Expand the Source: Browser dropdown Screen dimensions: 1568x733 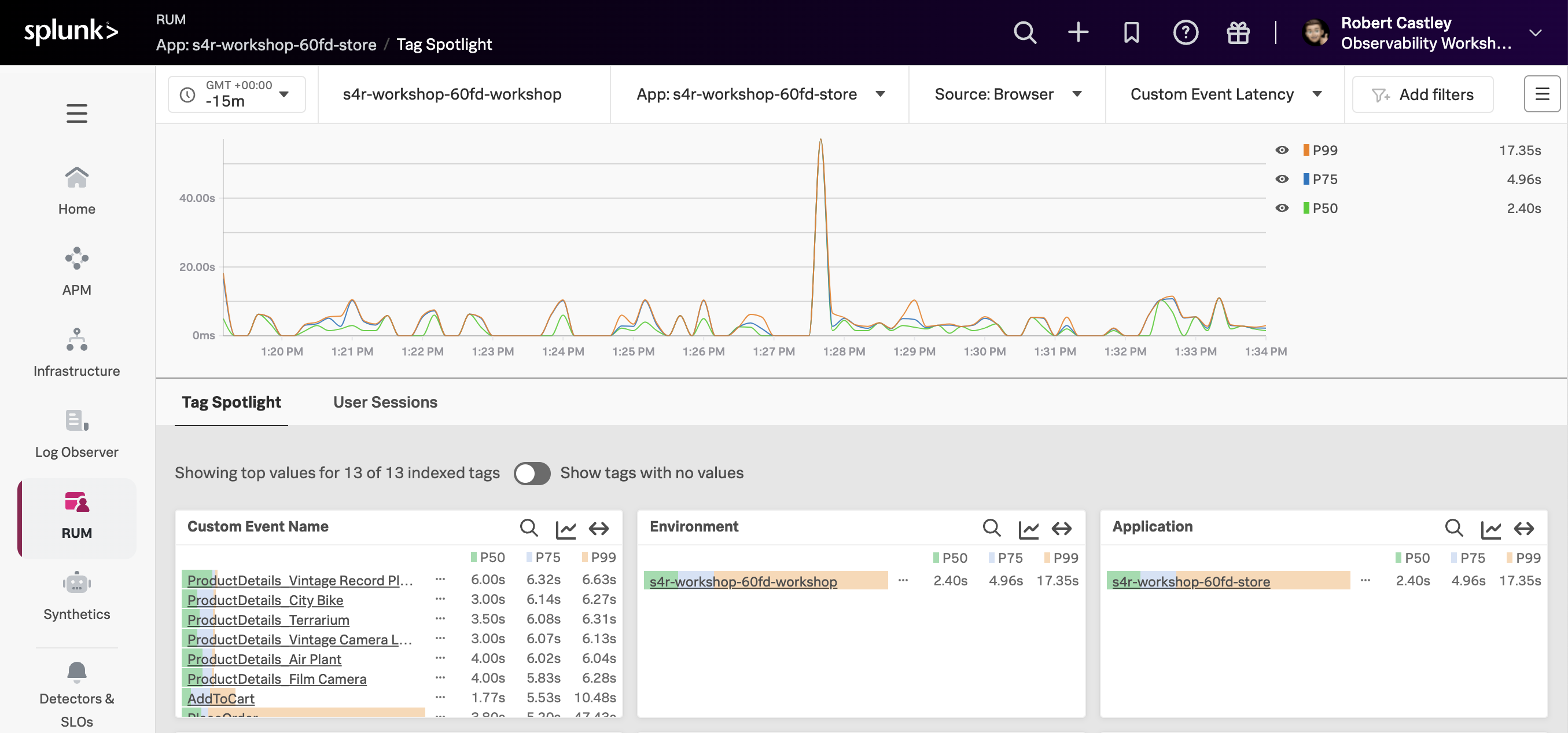pos(1007,94)
